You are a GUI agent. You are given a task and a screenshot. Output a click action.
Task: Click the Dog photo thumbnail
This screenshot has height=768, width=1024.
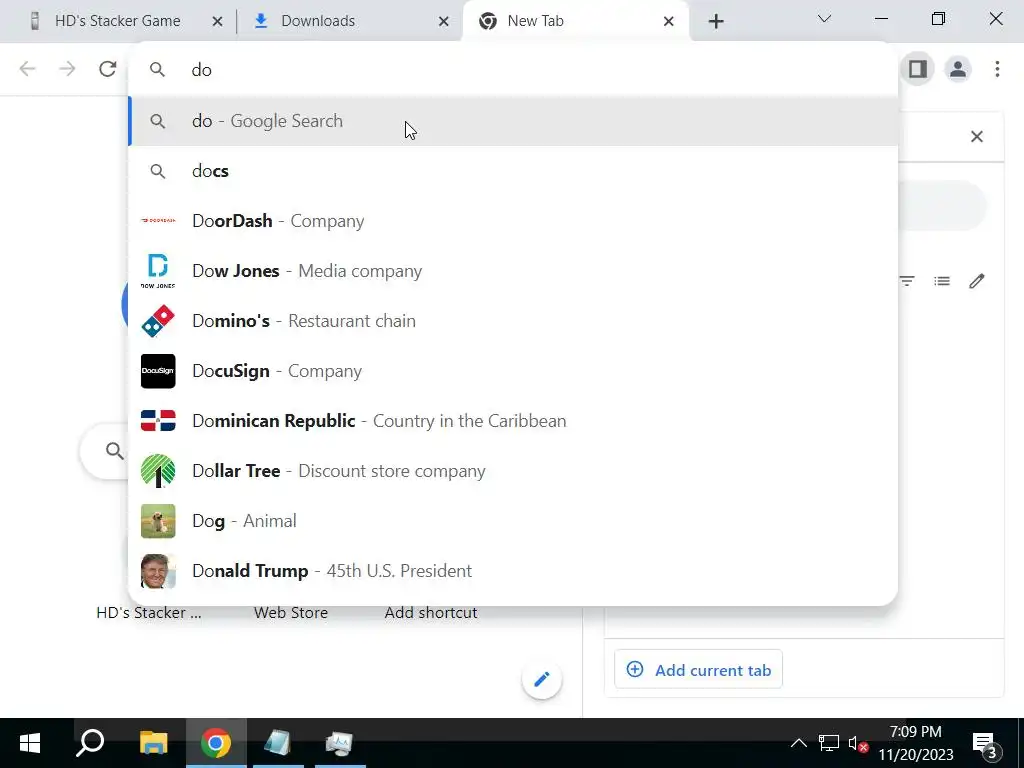coord(158,520)
